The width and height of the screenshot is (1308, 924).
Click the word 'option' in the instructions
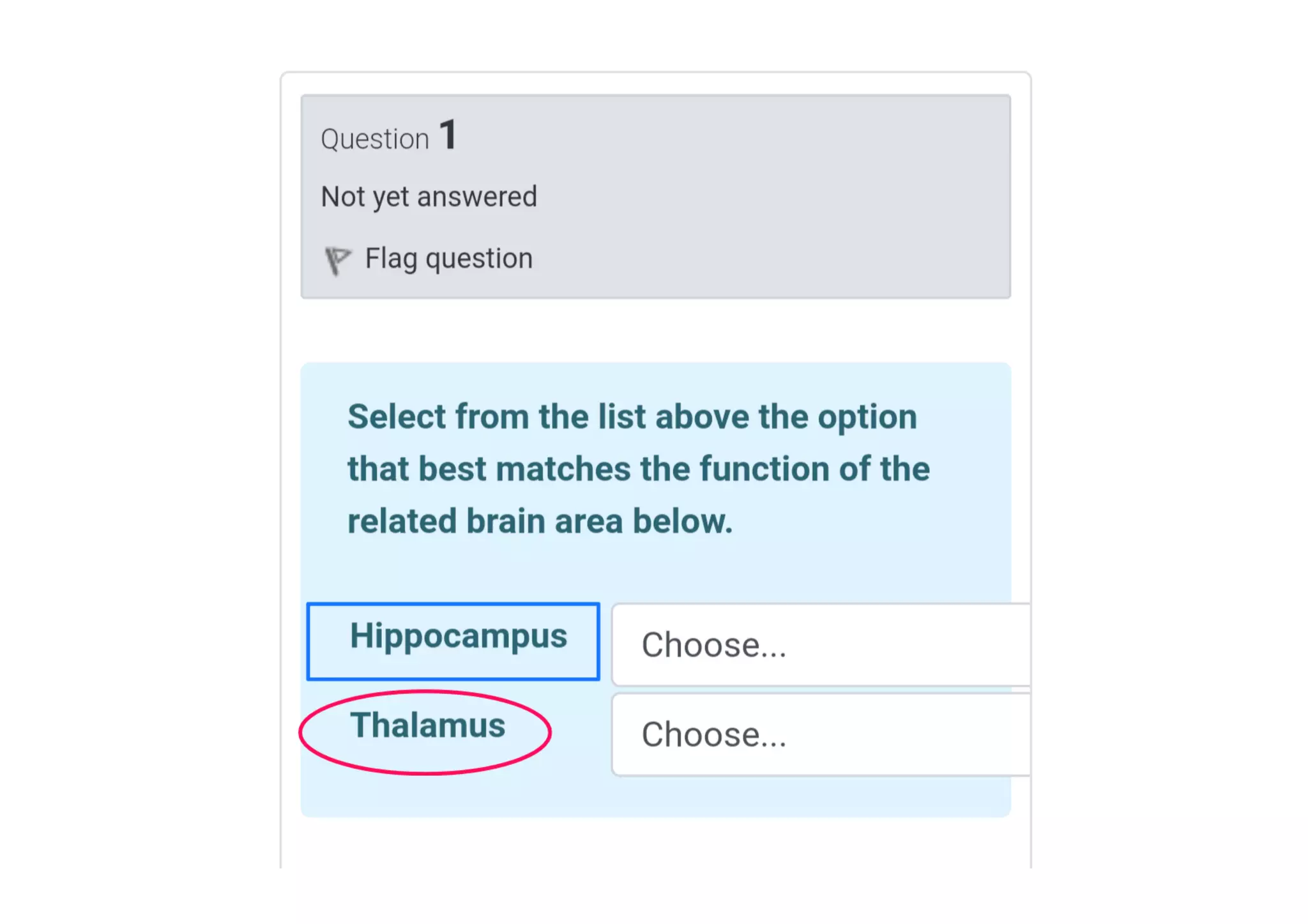click(x=867, y=417)
